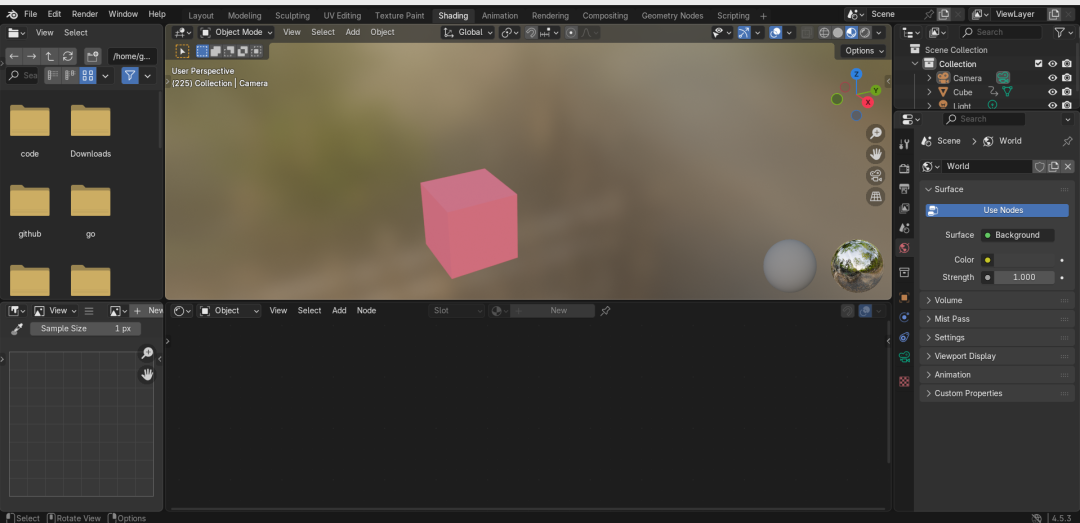Open the viewport Options dropdown
This screenshot has width=1080, height=523.
point(864,51)
